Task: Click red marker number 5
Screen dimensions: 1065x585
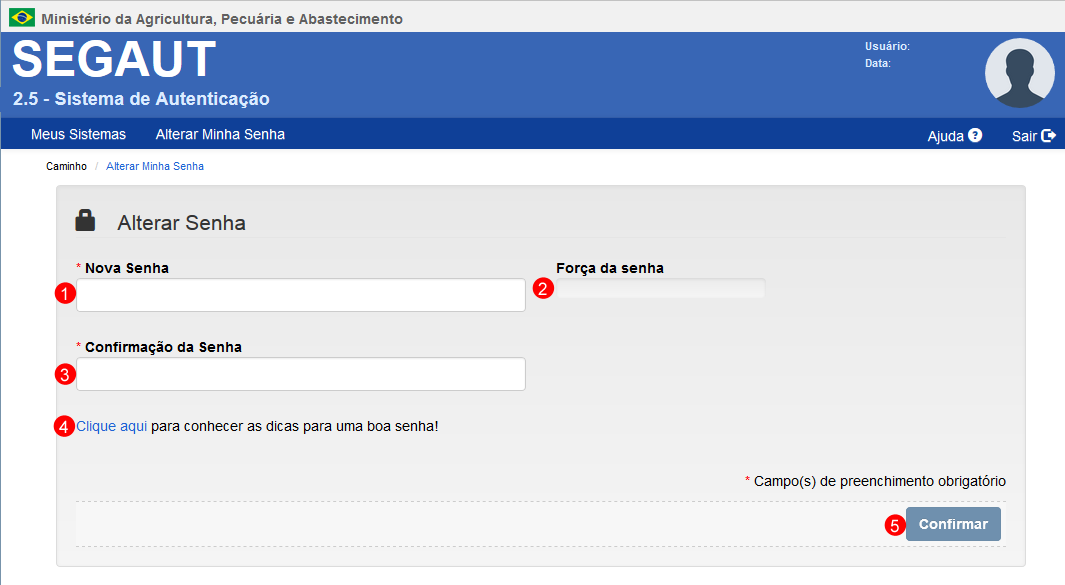Action: (895, 525)
